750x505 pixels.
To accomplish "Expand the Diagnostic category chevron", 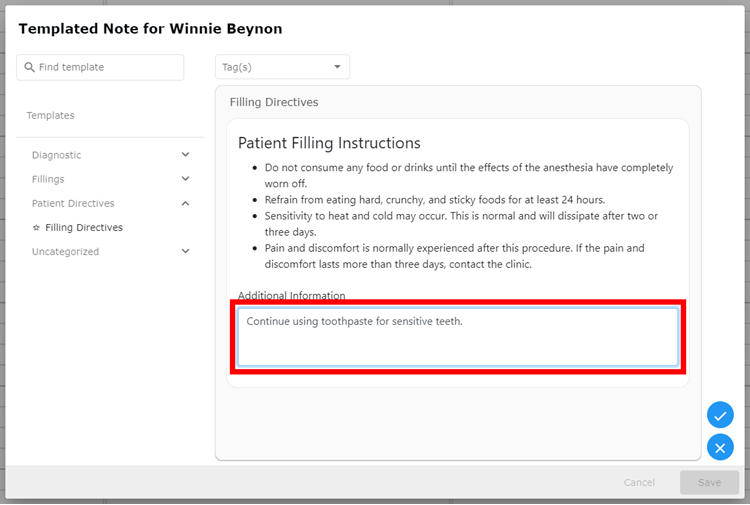I will (x=186, y=154).
